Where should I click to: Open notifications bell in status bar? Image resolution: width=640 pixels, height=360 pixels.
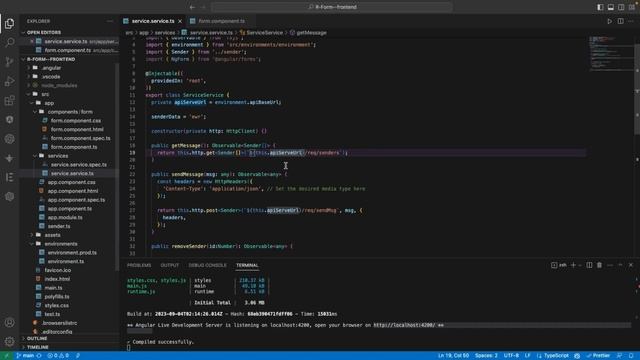point(631,356)
